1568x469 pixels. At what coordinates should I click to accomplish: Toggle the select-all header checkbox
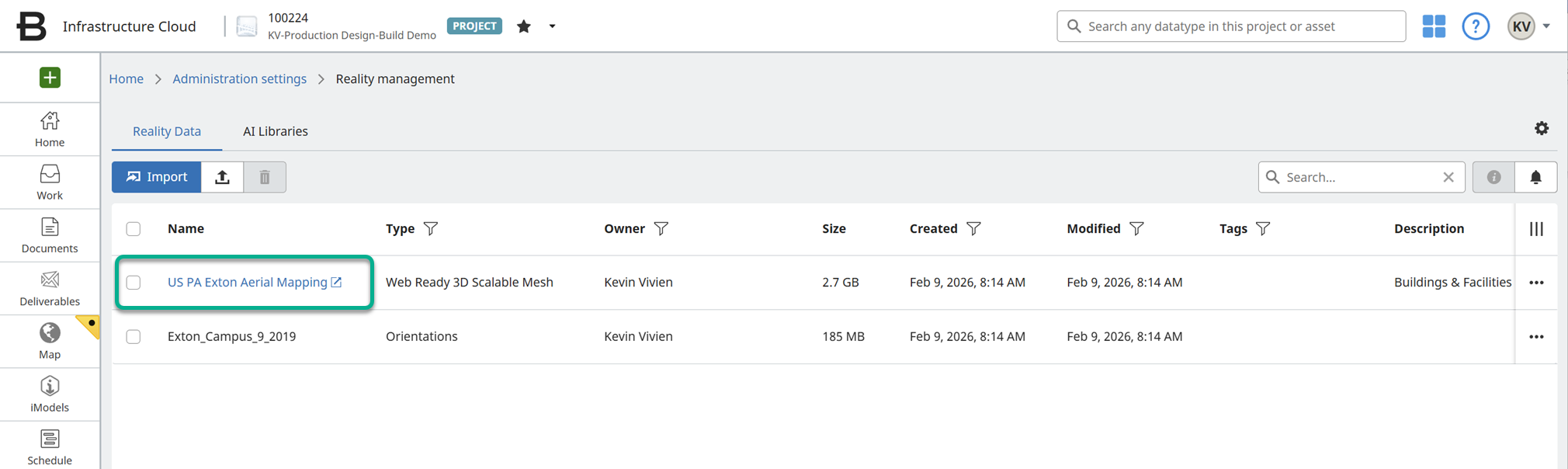134,229
